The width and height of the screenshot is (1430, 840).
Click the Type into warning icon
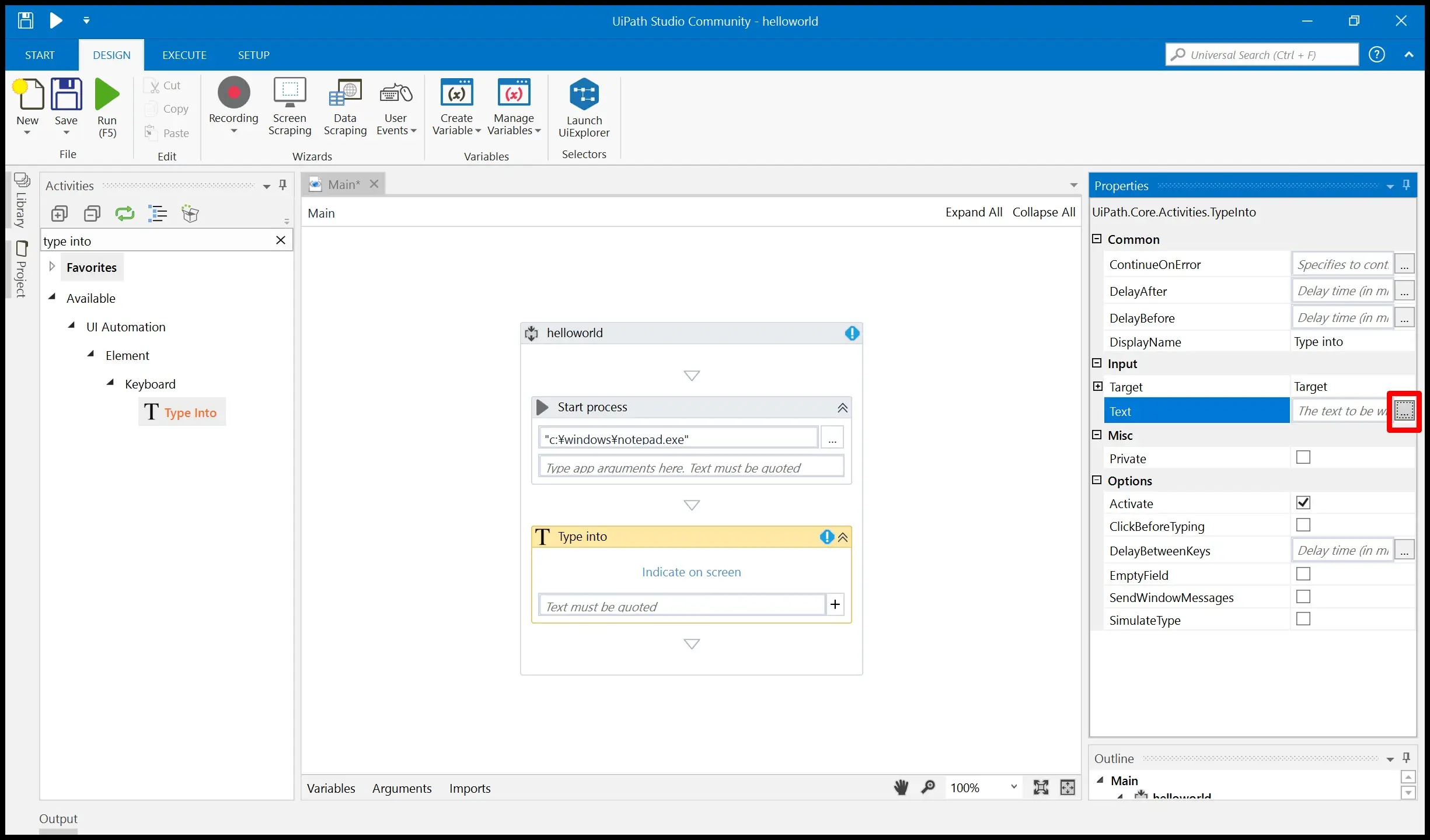pyautogui.click(x=826, y=537)
